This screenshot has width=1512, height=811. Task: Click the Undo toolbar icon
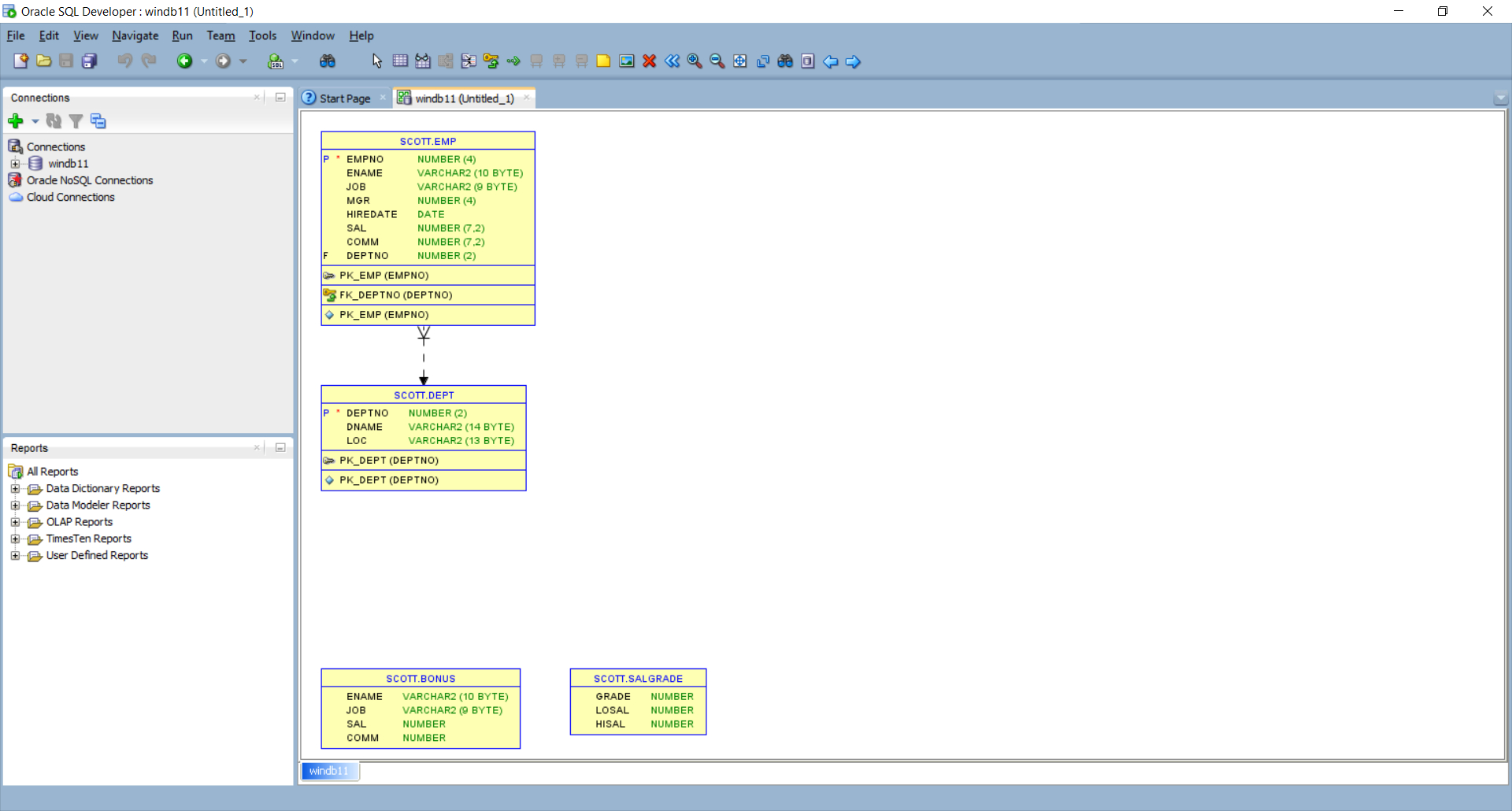pyautogui.click(x=124, y=61)
